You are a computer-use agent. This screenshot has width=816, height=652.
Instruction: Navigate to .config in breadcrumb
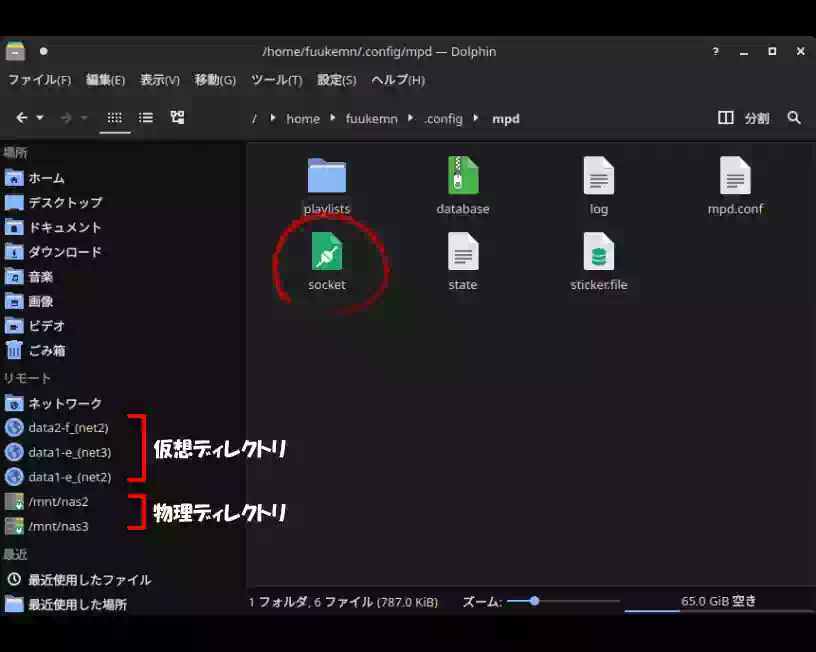point(443,119)
